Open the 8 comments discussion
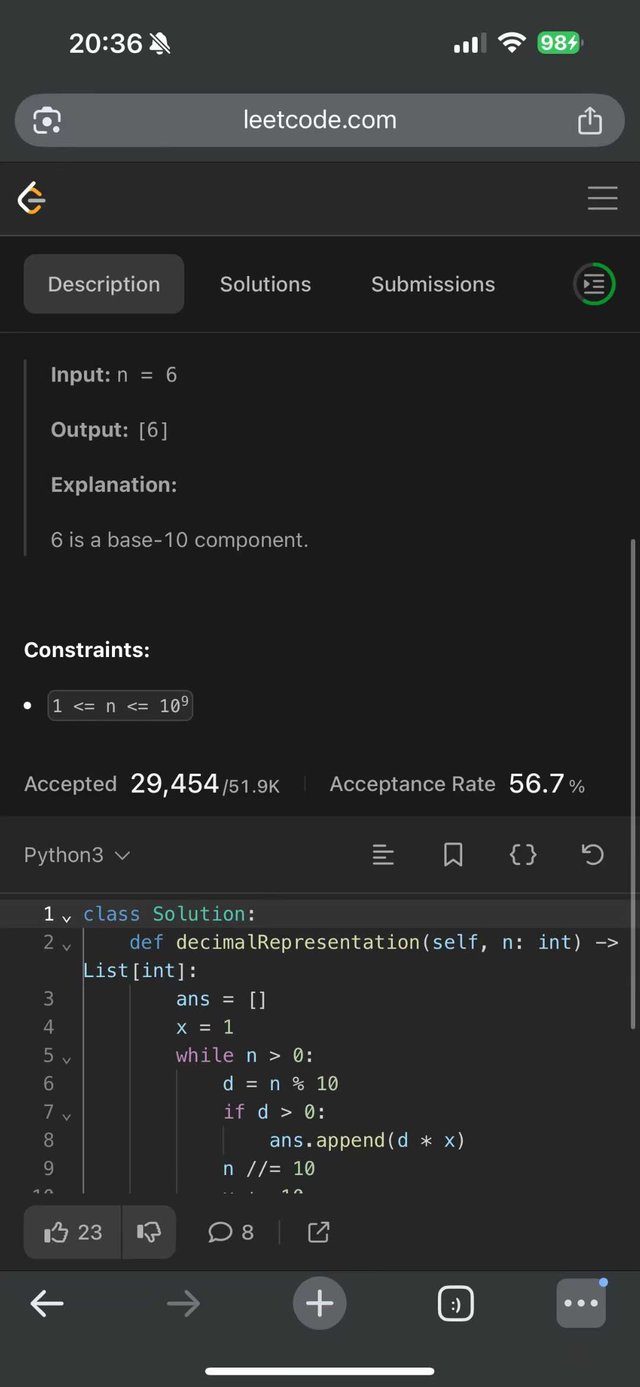The width and height of the screenshot is (640, 1387). tap(231, 1232)
